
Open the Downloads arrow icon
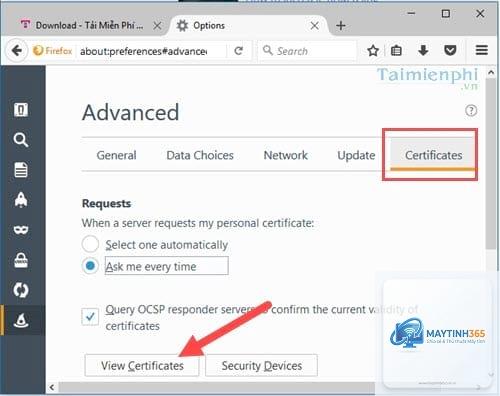[x=423, y=51]
